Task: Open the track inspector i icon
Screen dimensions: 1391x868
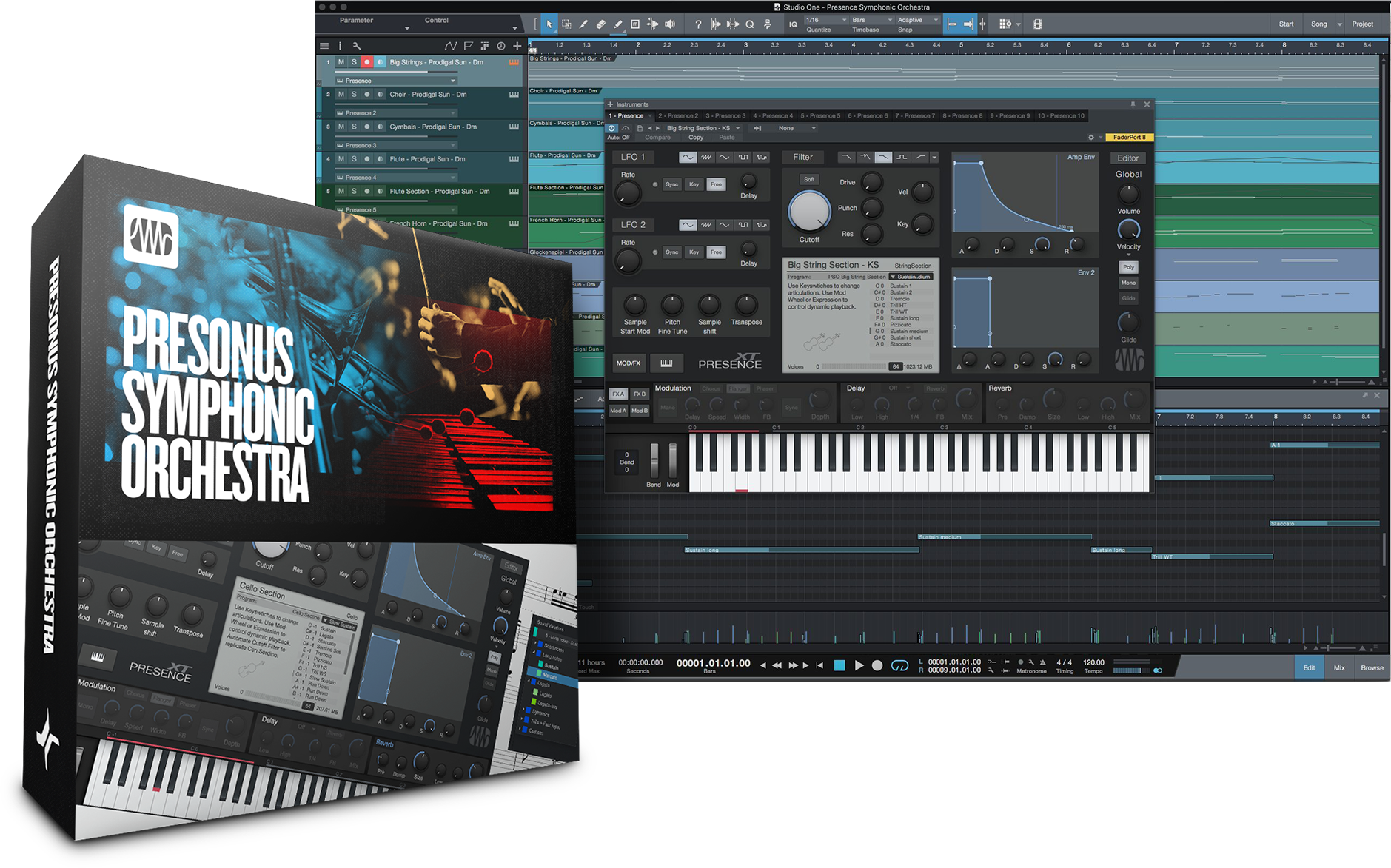Action: [x=340, y=46]
